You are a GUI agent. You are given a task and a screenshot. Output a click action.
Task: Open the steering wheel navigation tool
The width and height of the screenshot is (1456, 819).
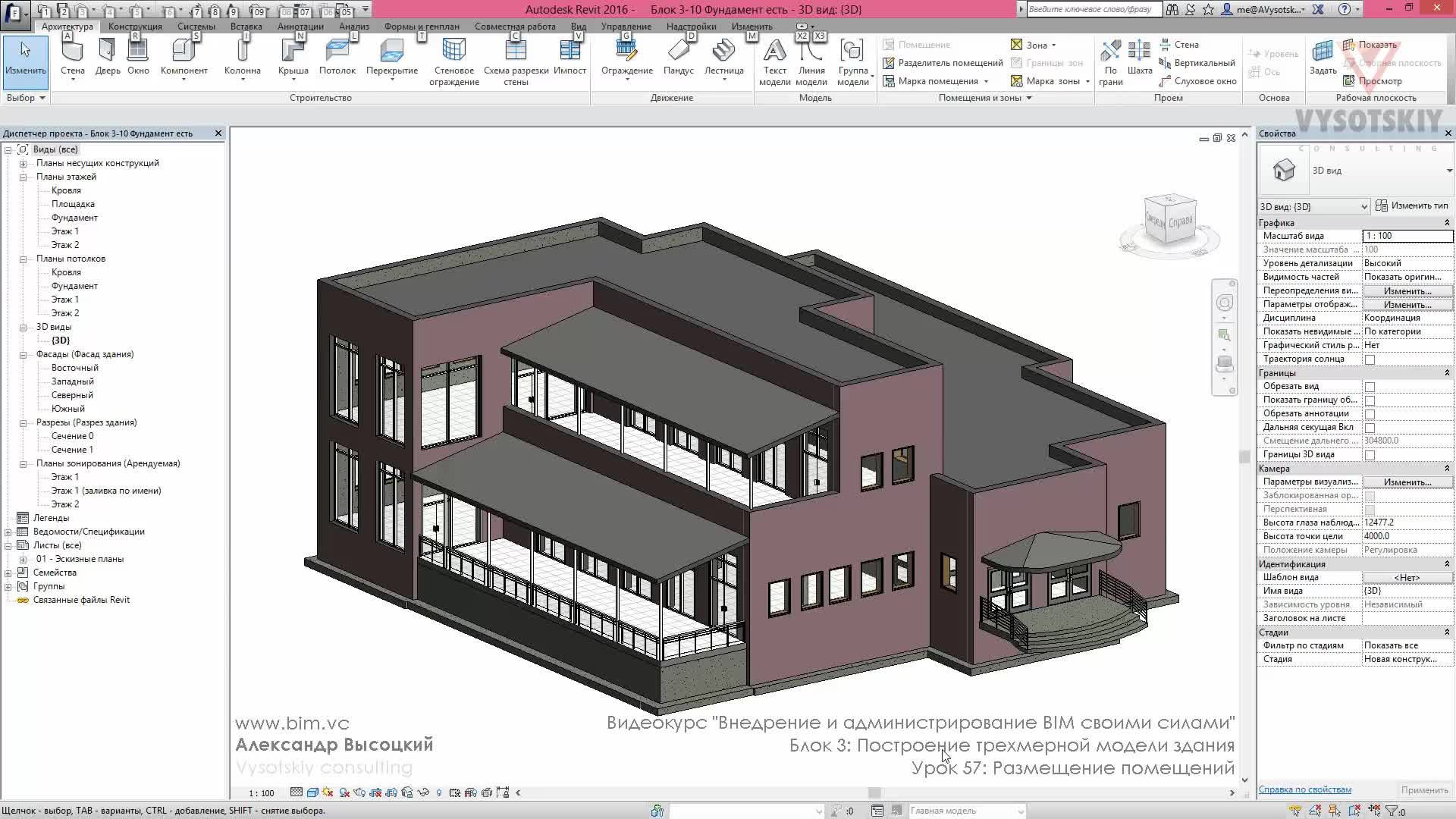click(x=1225, y=303)
